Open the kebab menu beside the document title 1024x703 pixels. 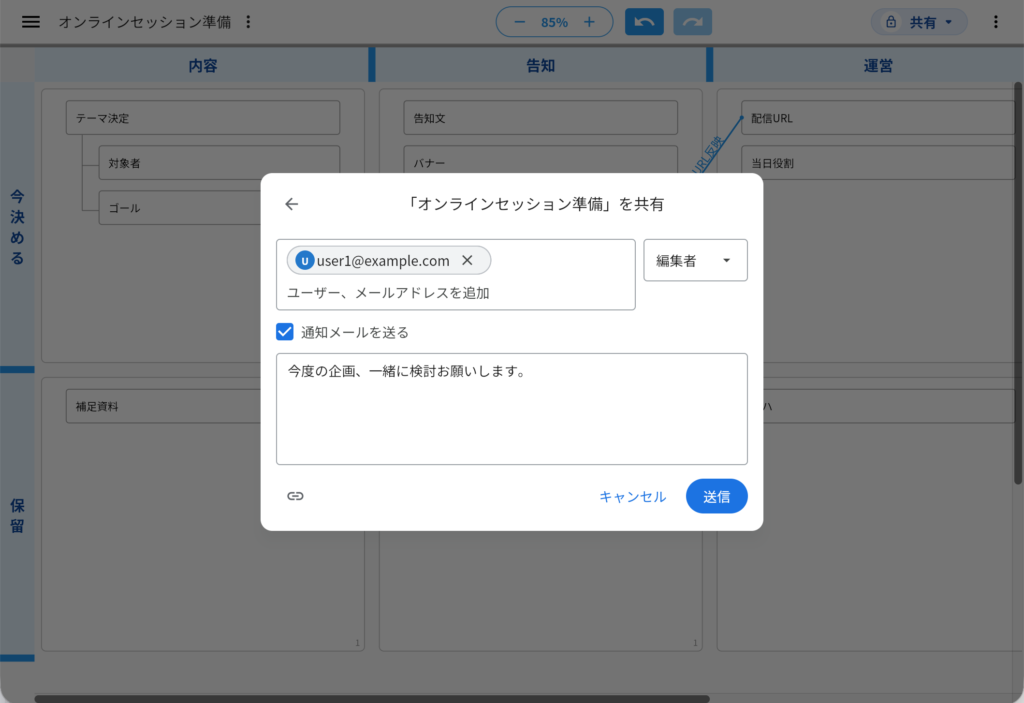247,21
